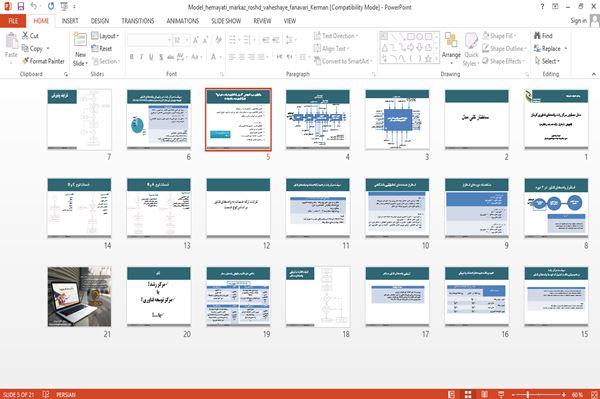Select slide 1 thumbnail
The height and width of the screenshot is (399, 600).
[x=556, y=119]
